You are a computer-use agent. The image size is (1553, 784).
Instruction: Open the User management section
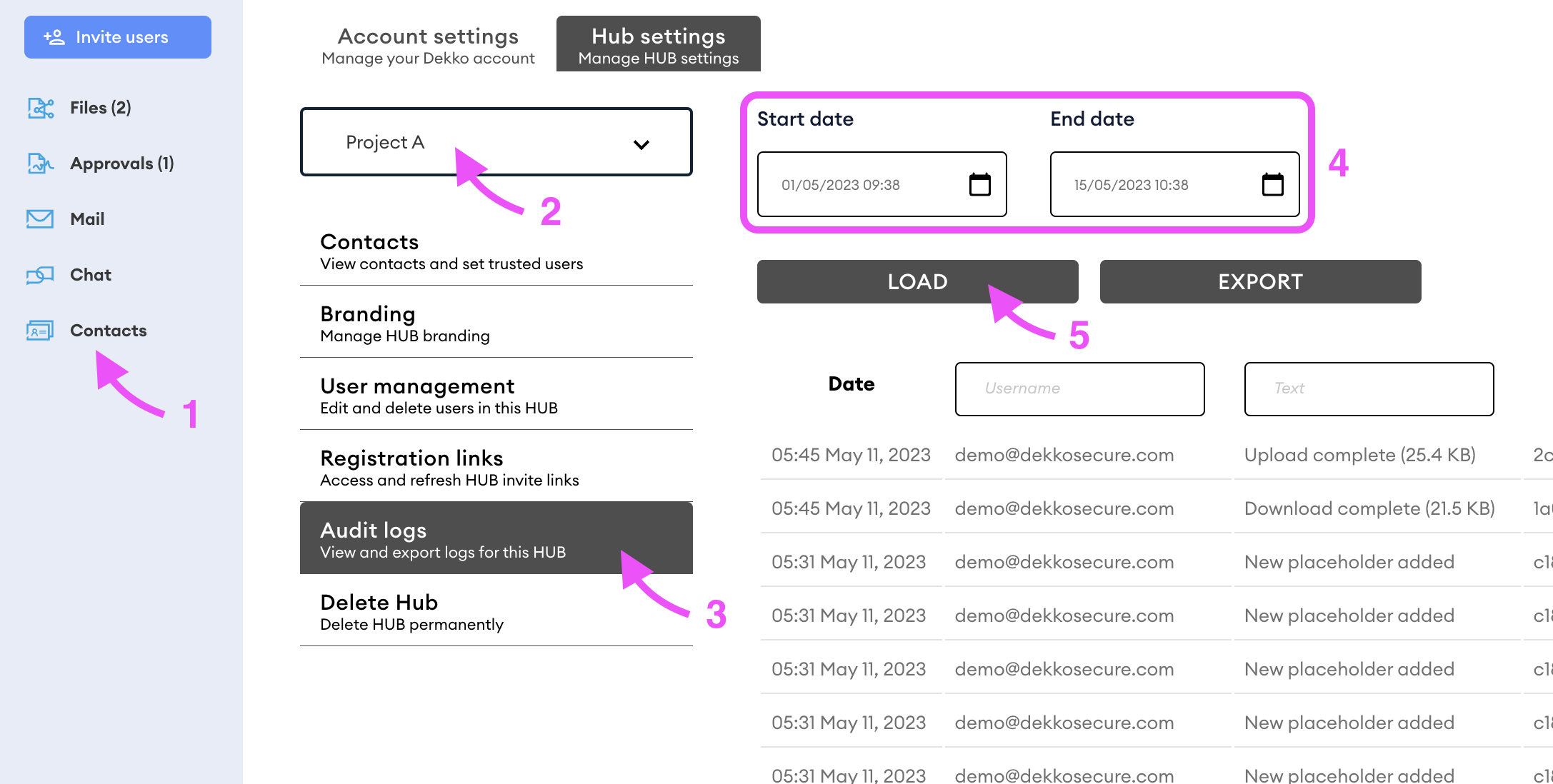pyautogui.click(x=496, y=396)
